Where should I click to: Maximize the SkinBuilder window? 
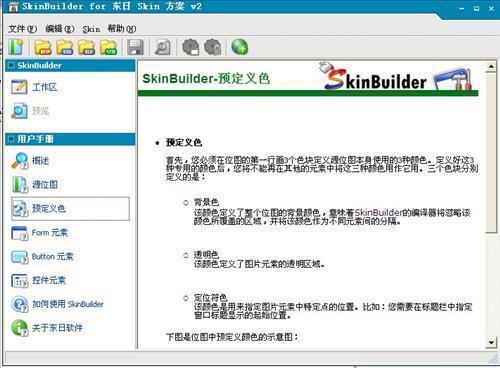(477, 9)
